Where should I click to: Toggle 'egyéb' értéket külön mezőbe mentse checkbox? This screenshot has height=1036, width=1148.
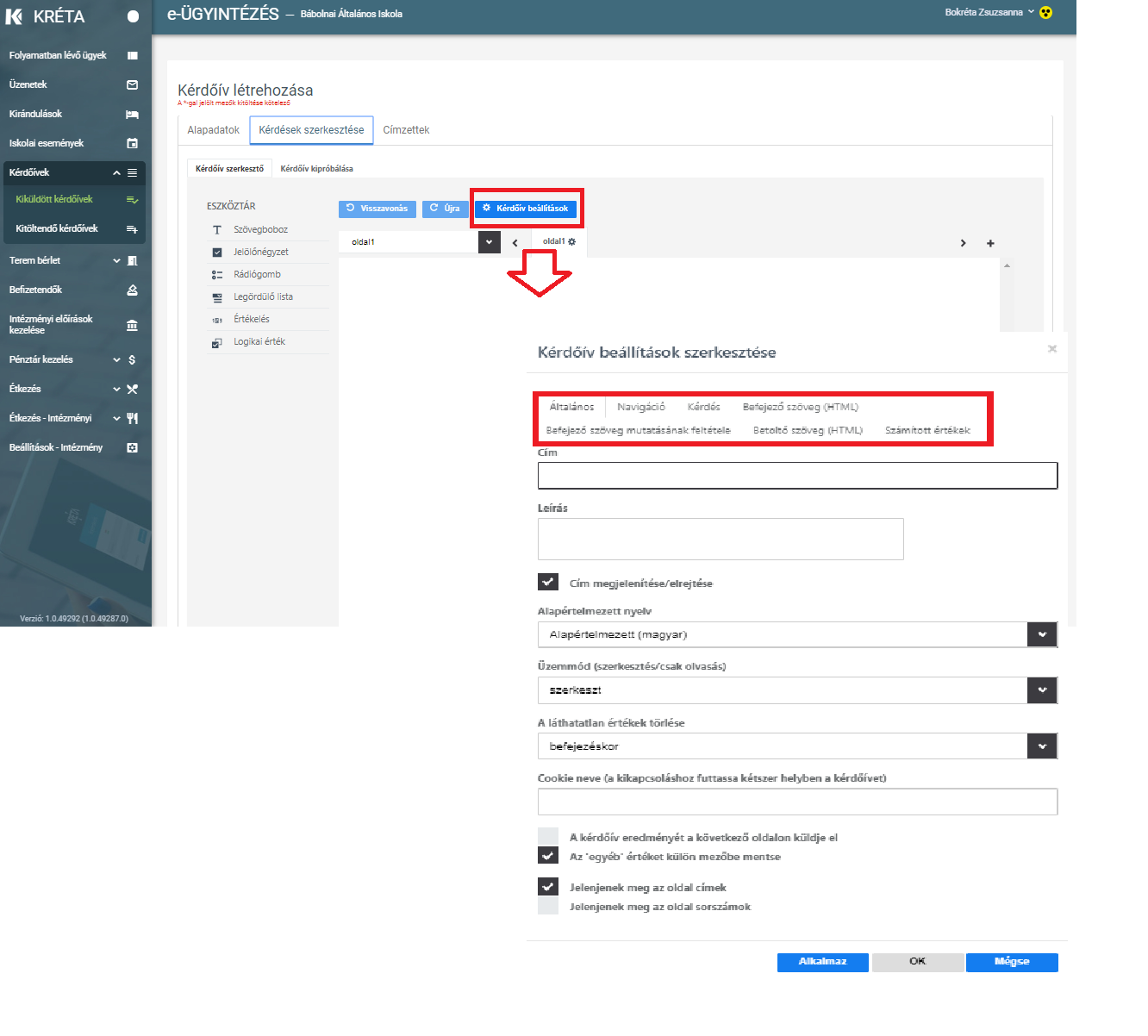(x=548, y=855)
